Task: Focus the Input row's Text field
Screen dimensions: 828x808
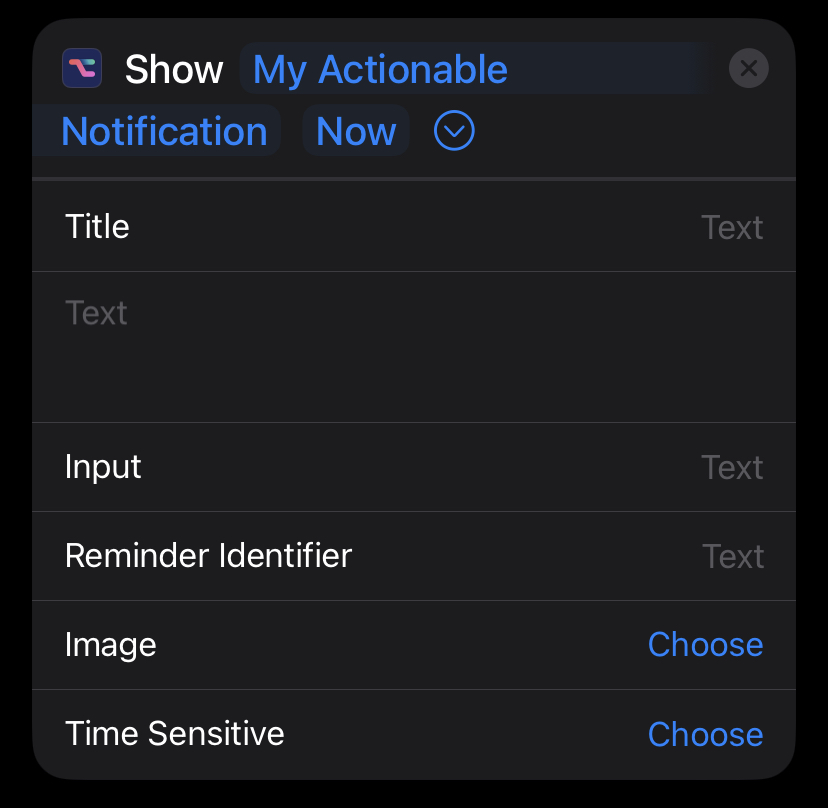Action: (x=732, y=467)
